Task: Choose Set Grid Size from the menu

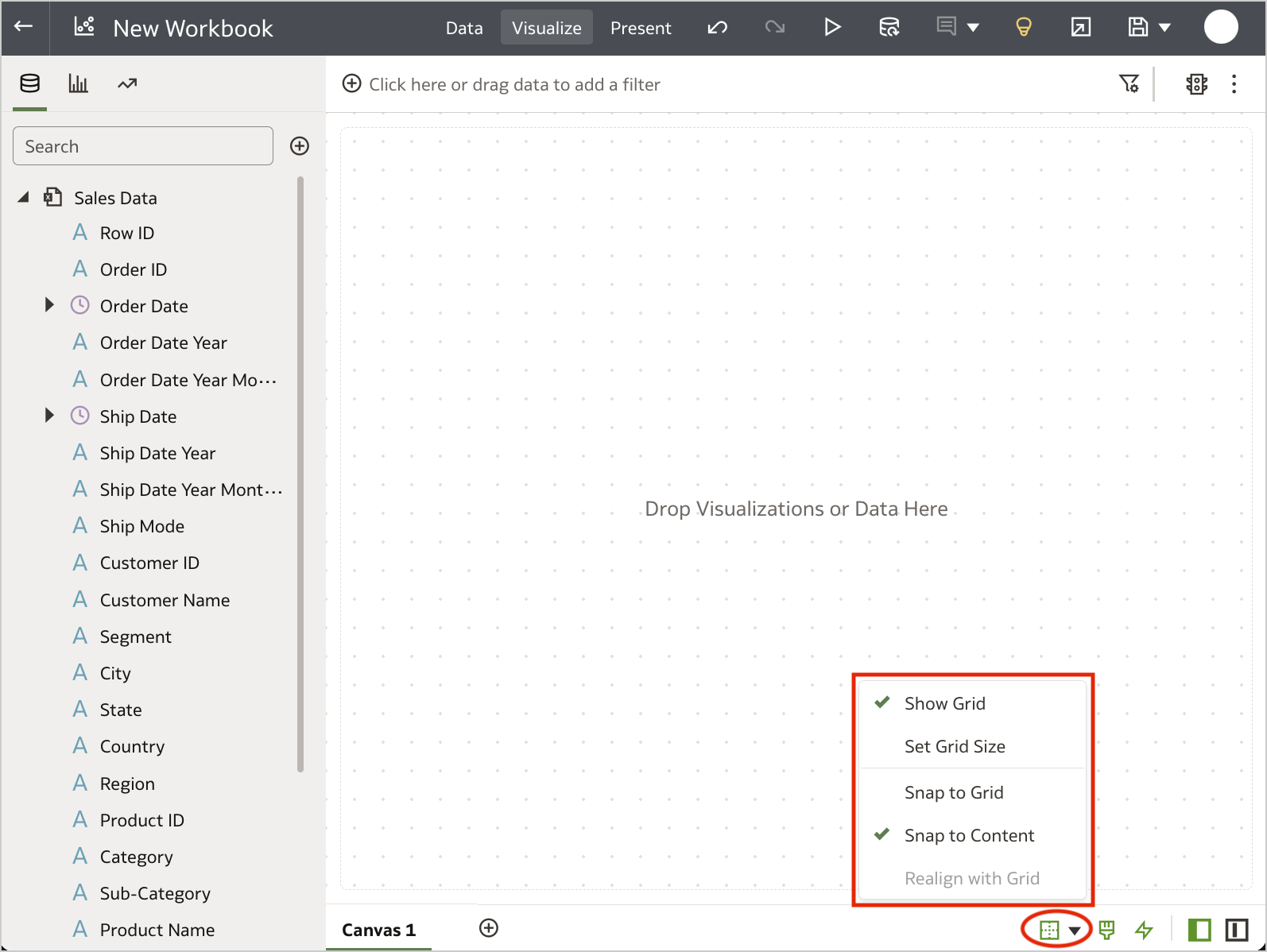Action: tap(973, 746)
